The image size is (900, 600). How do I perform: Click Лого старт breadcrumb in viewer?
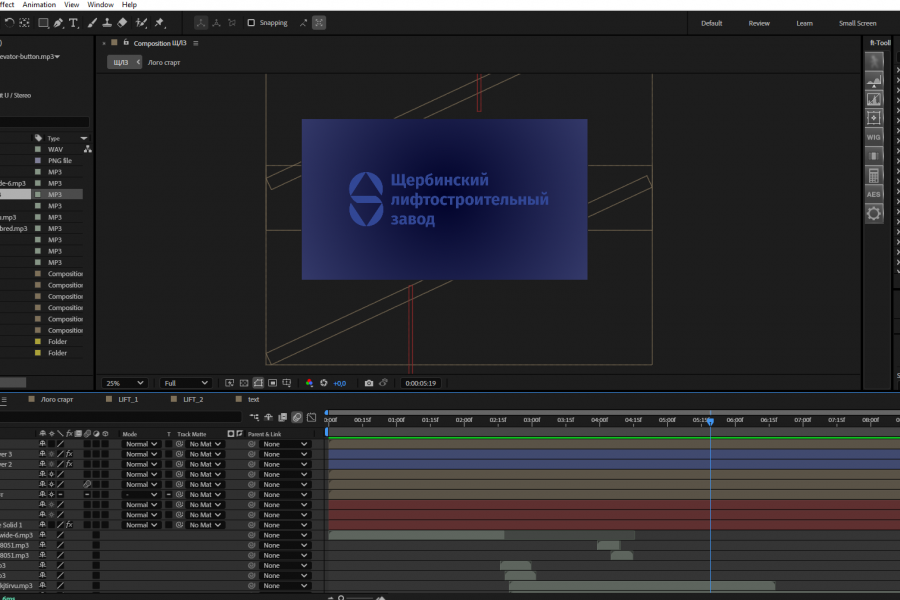(x=164, y=63)
